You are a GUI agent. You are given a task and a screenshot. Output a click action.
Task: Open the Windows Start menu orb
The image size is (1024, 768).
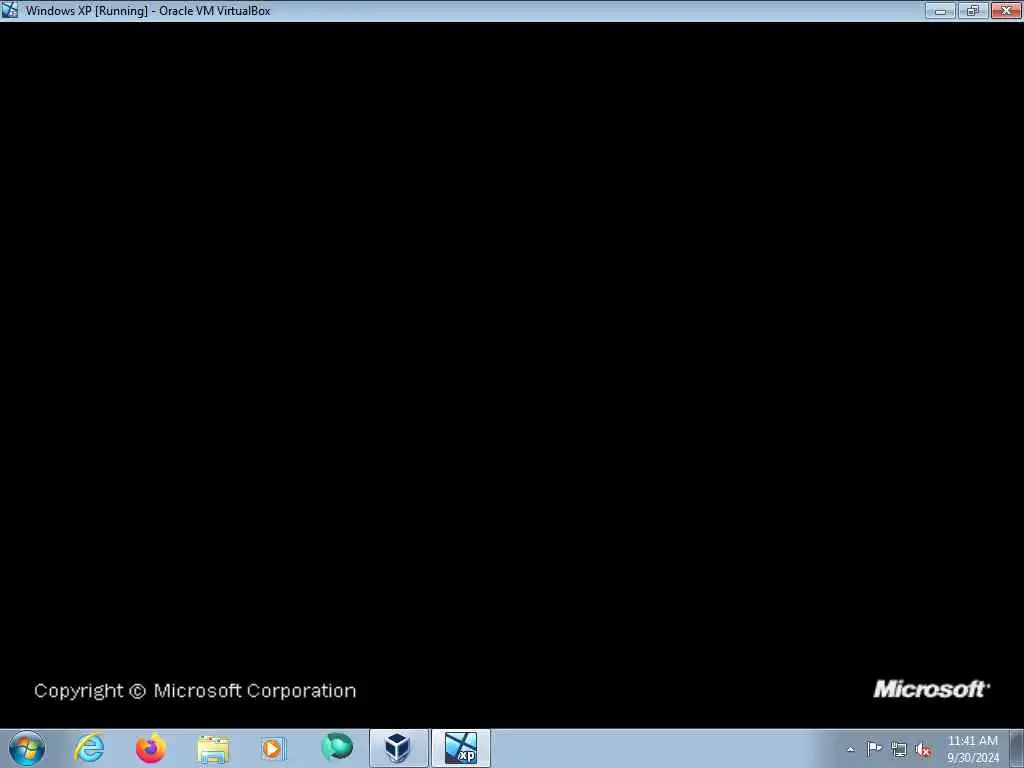click(x=27, y=748)
